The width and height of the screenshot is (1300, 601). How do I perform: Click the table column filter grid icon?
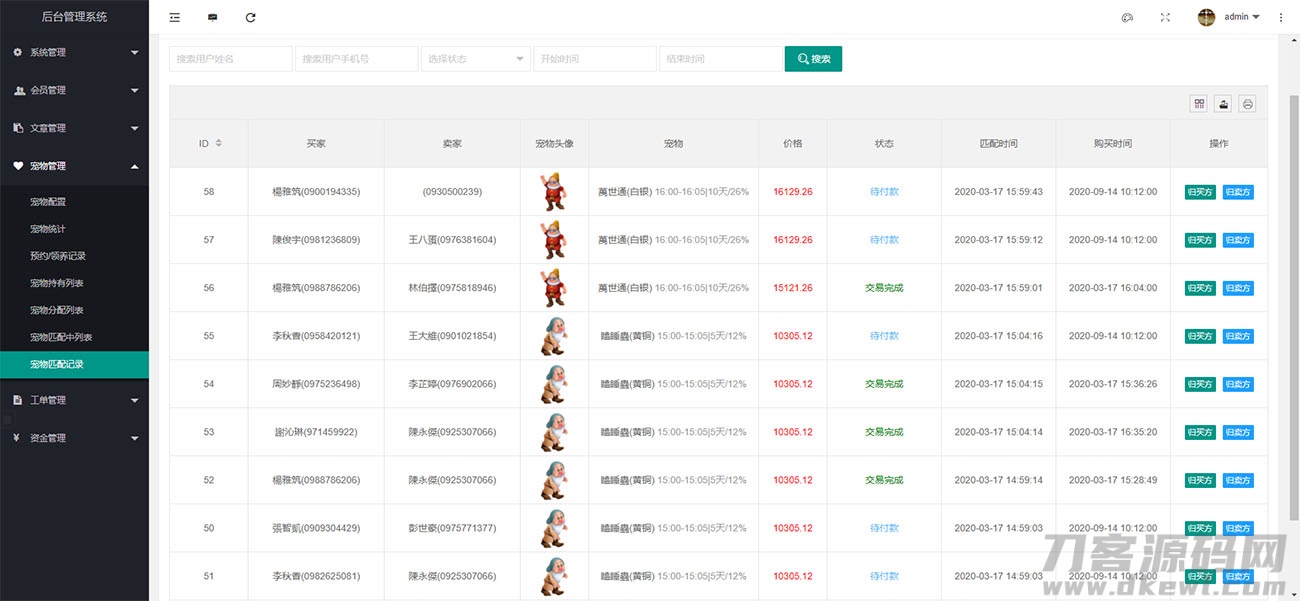coord(1199,104)
